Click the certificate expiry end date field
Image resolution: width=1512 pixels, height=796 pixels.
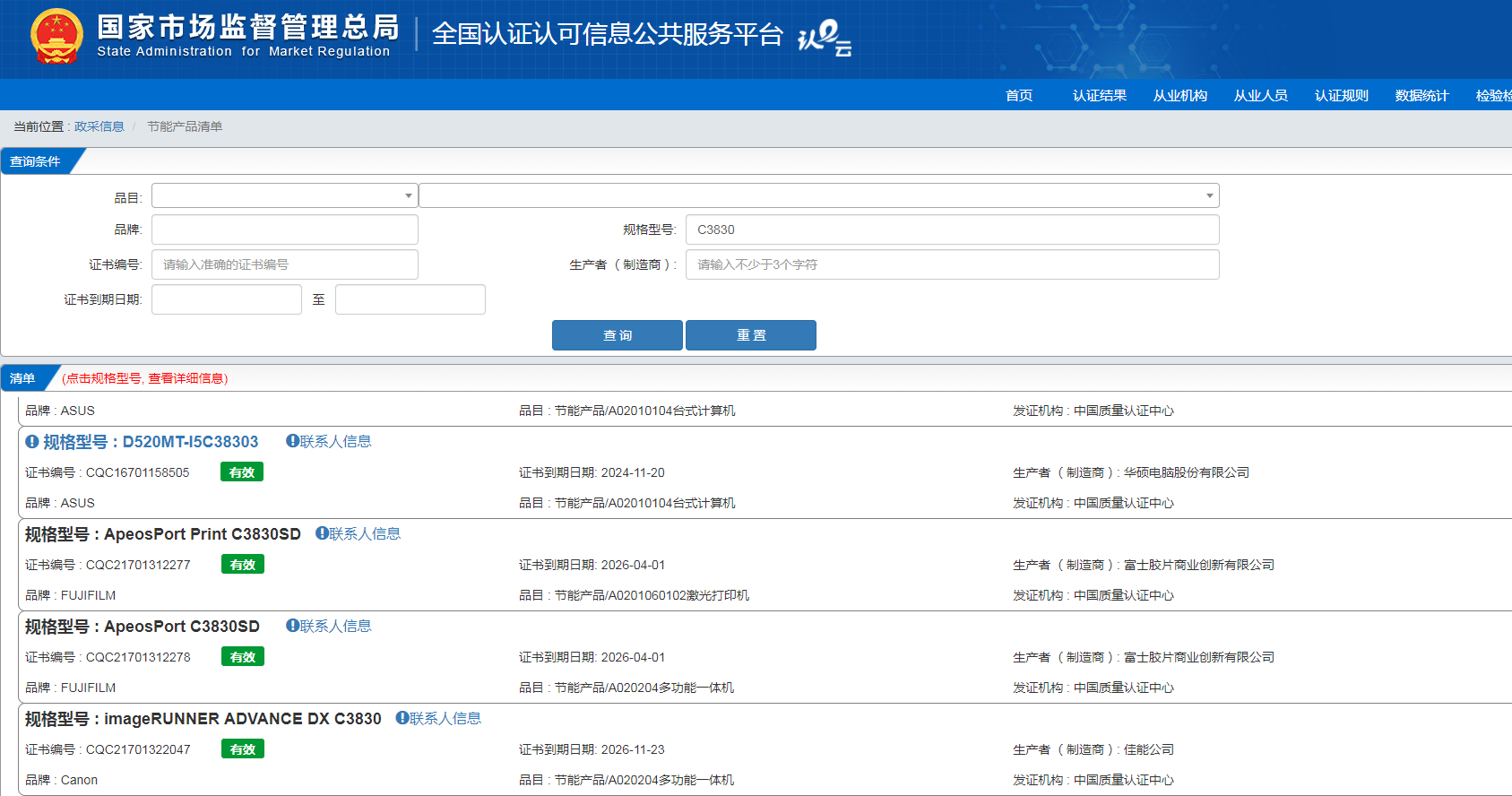pos(410,299)
